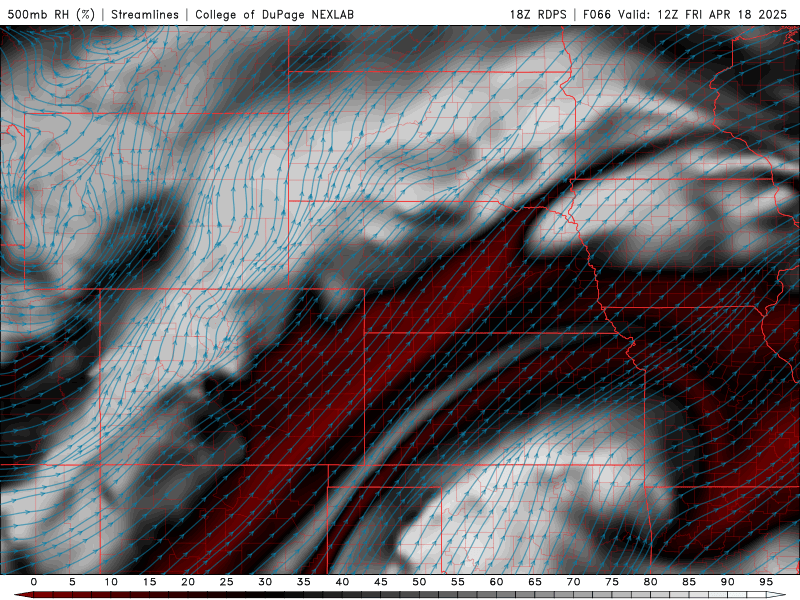Image resolution: width=800 pixels, height=600 pixels.
Task: Click the '18Z RDPS' model run label
Action: (x=538, y=14)
